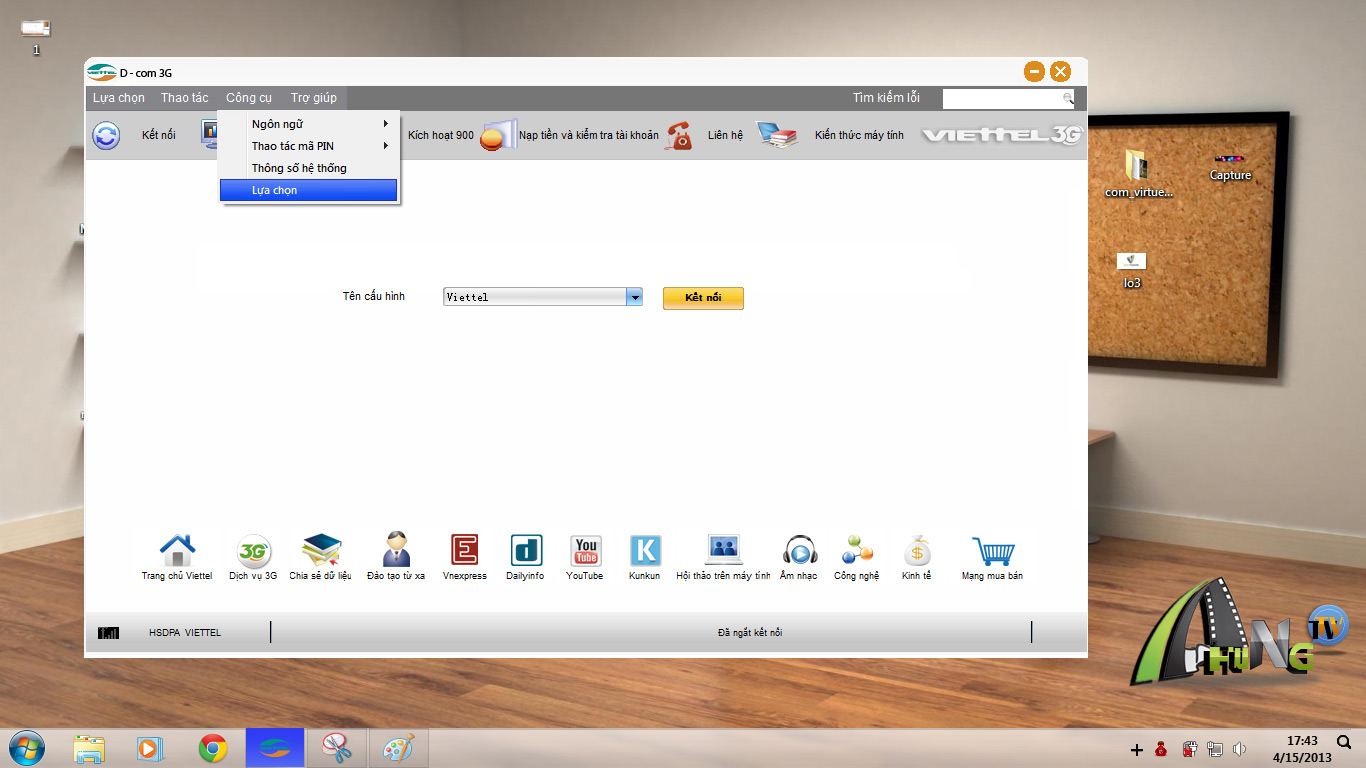Click the signal strength icon in status bar
1366x768 pixels.
click(x=109, y=633)
